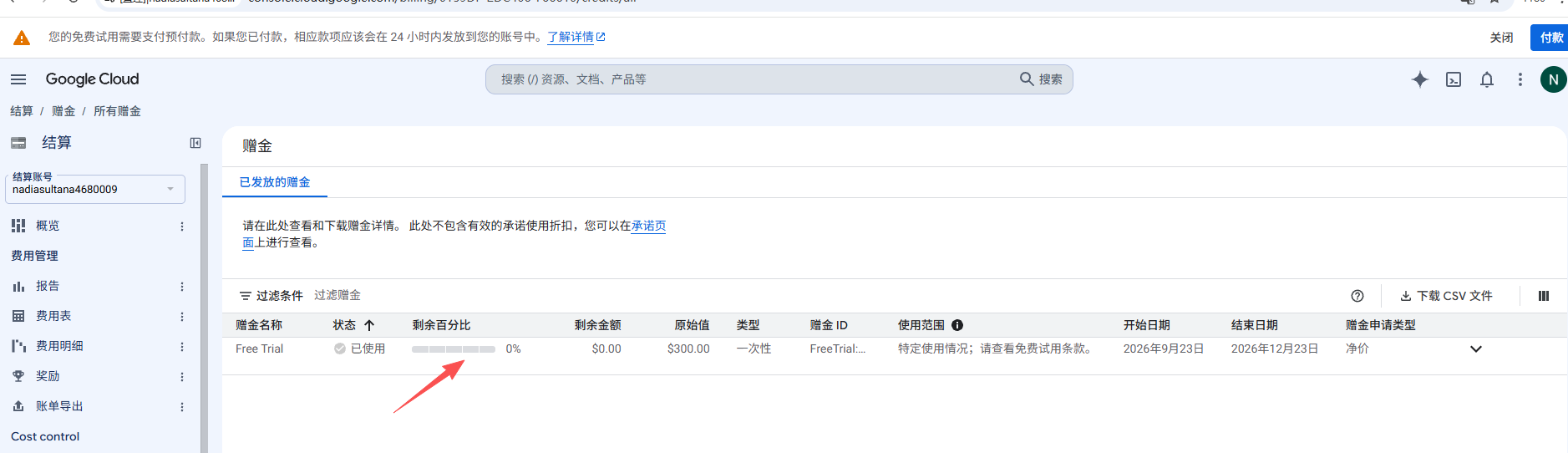Click the sidebar vertical scrollbar
The width and height of the screenshot is (1568, 453).
tap(204, 308)
